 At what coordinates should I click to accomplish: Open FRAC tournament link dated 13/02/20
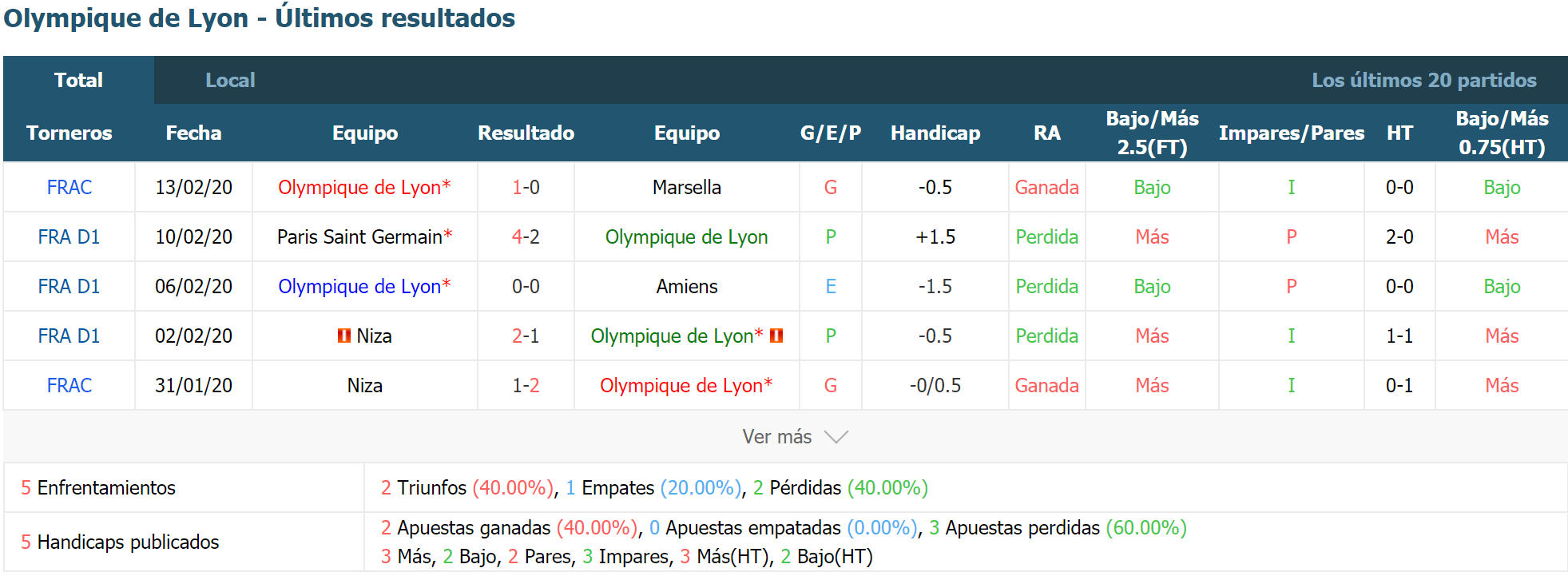point(69,188)
